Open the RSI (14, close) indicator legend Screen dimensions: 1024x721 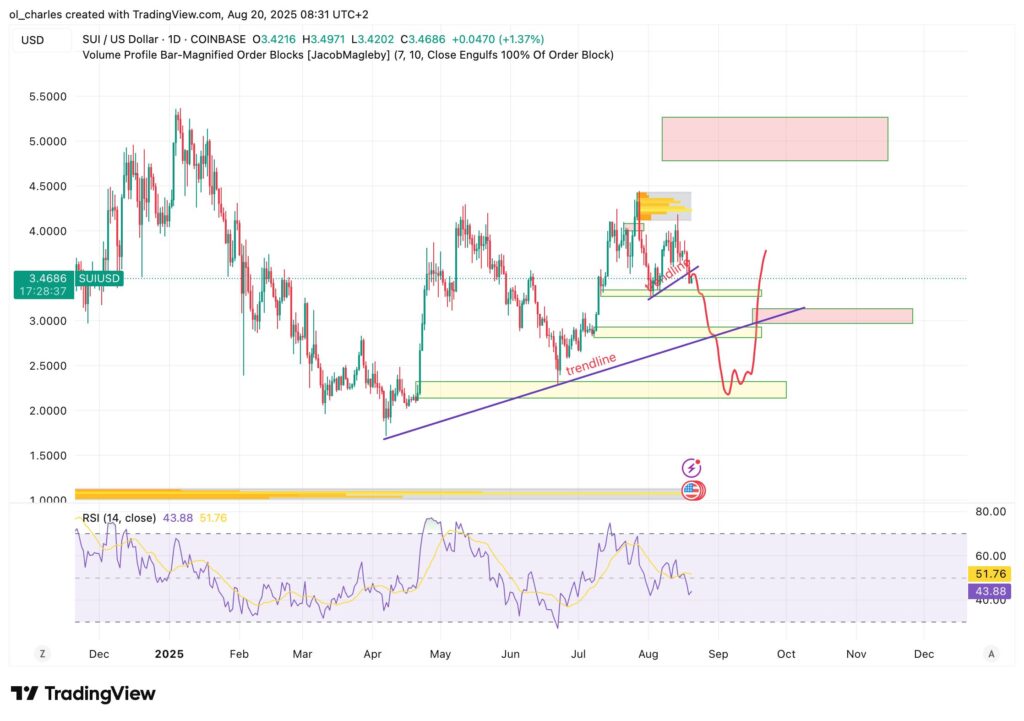119,517
